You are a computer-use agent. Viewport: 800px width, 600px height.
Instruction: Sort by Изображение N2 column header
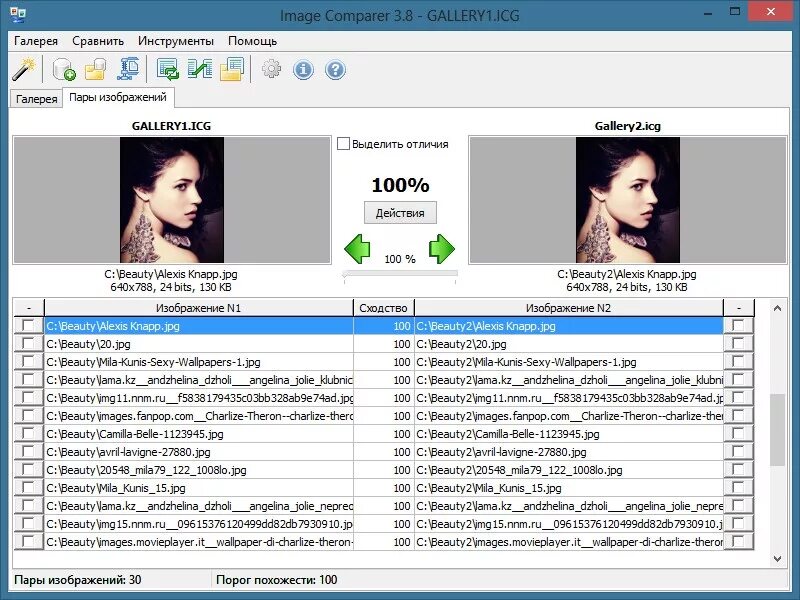click(568, 308)
